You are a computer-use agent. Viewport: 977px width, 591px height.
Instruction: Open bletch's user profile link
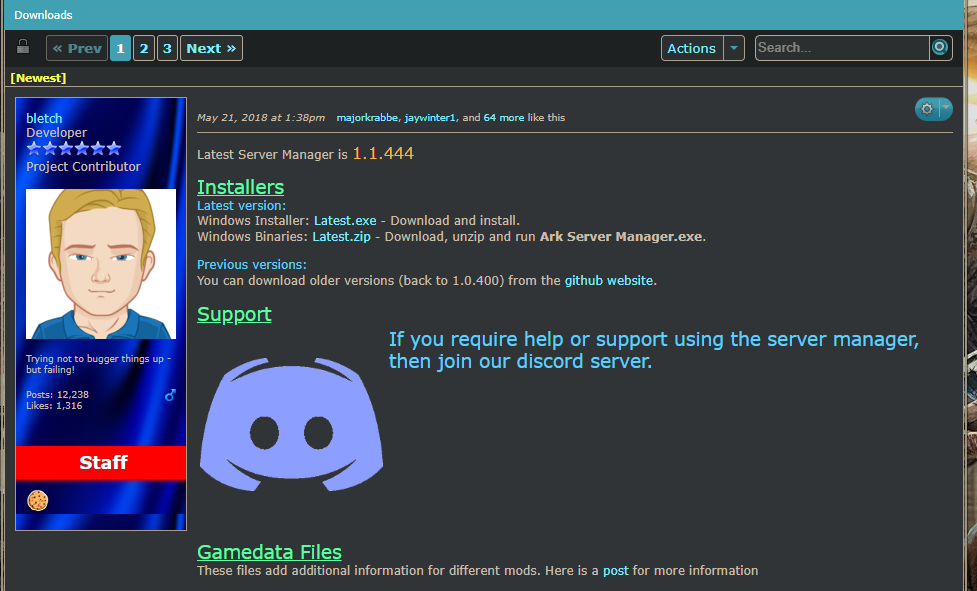[44, 118]
